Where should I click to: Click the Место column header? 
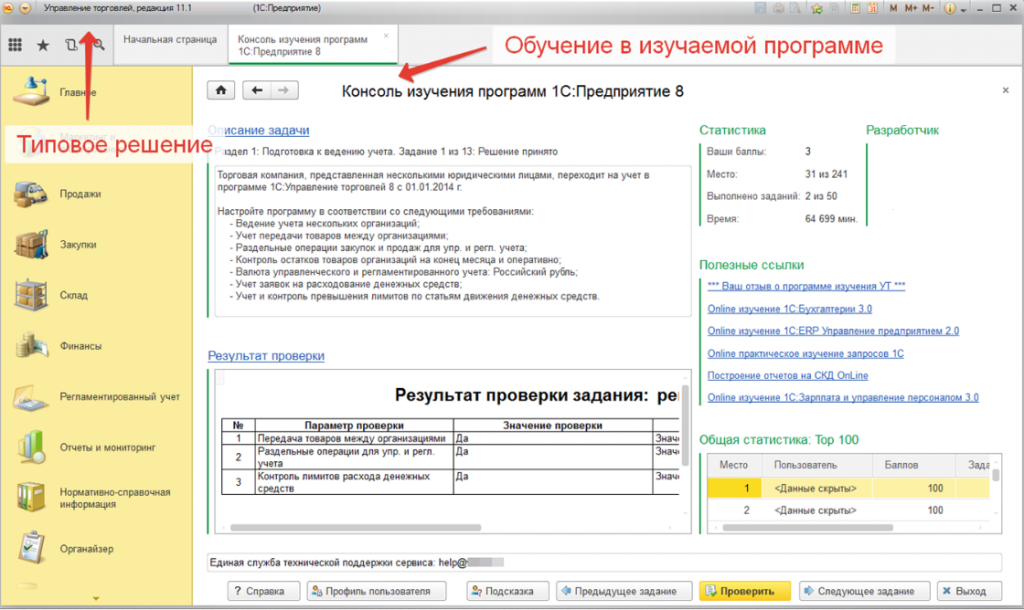734,465
